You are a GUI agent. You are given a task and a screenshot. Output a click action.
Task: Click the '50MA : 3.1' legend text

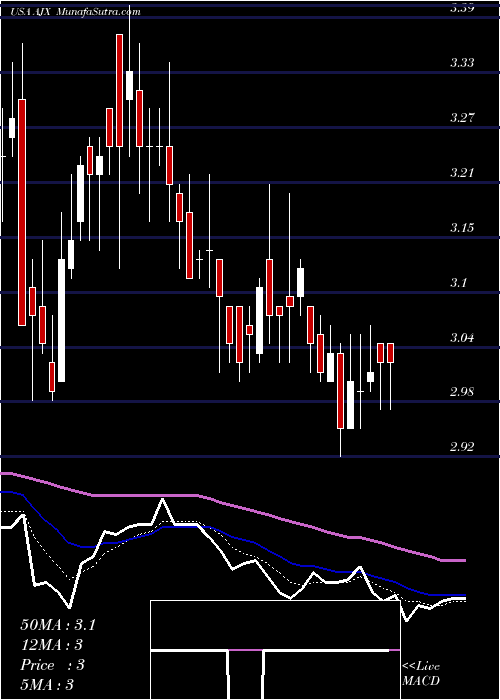58,625
